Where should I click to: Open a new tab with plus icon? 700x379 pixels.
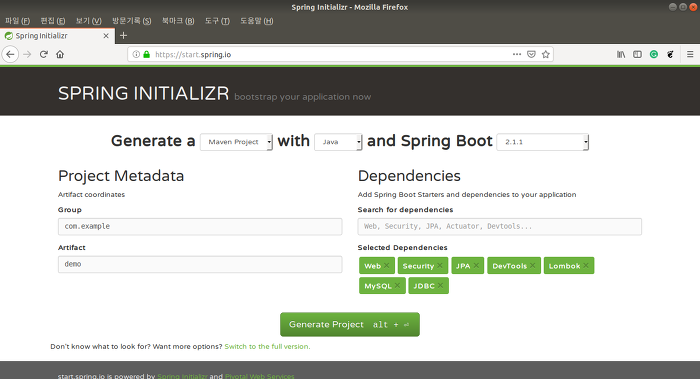[124, 36]
